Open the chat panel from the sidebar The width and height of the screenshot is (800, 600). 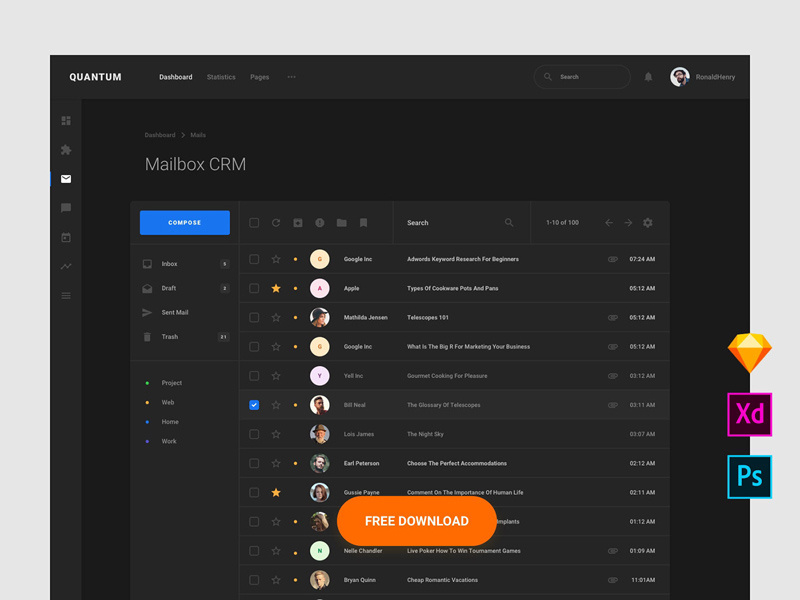[x=65, y=208]
